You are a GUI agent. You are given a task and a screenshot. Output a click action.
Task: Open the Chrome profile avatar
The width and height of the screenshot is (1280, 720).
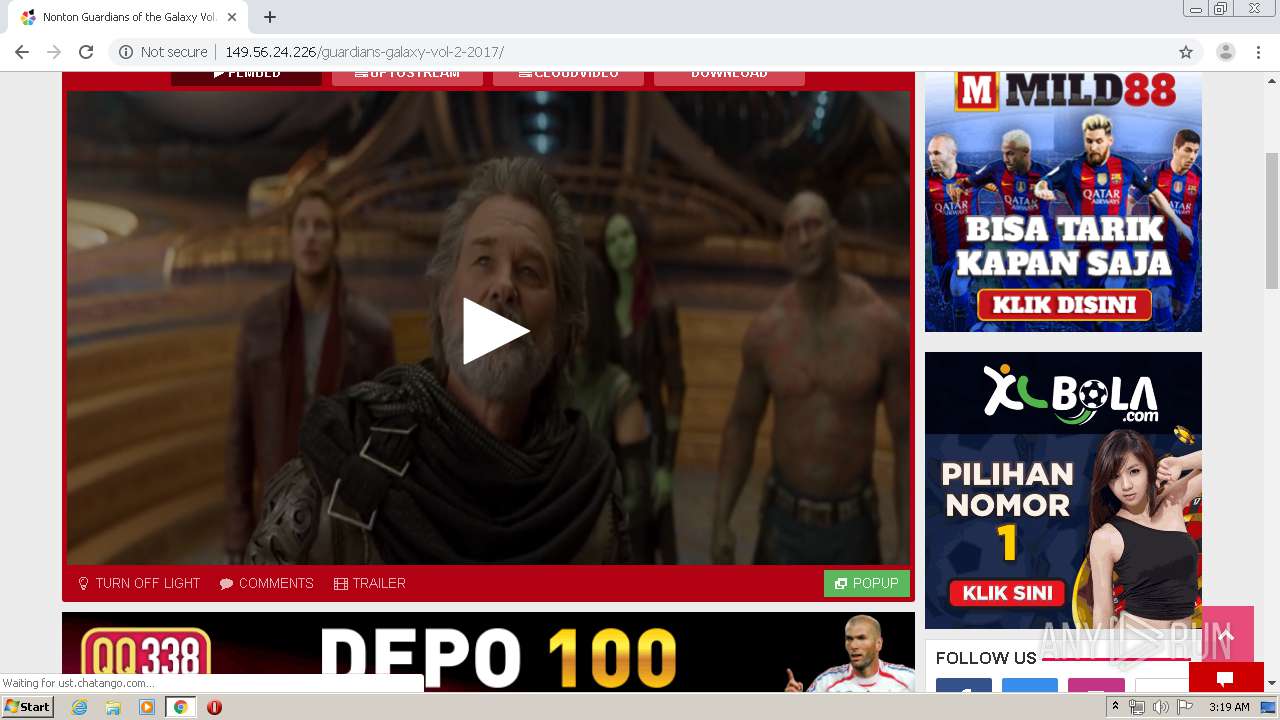pos(1226,52)
